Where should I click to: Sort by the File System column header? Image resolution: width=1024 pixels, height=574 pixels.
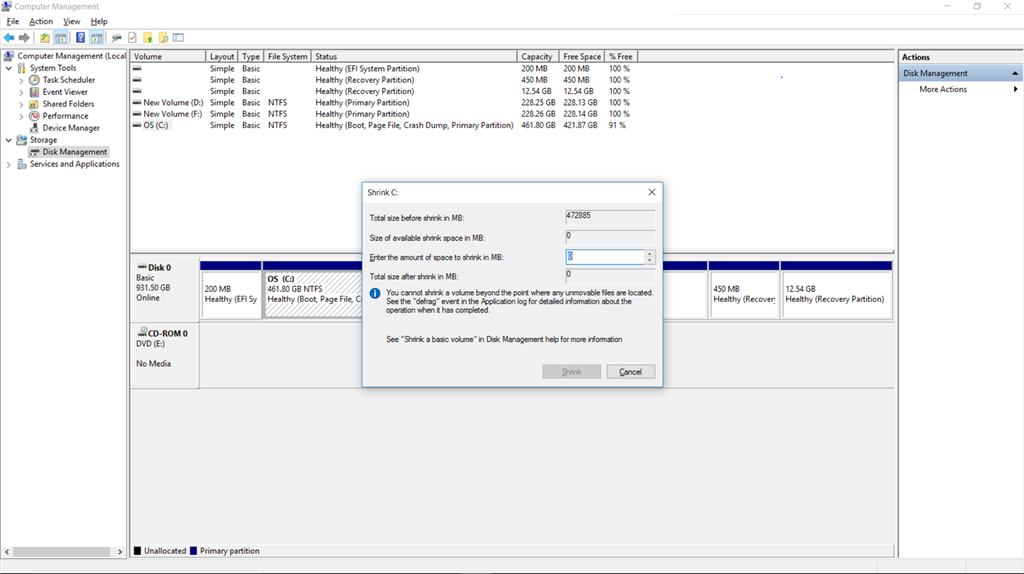(x=287, y=57)
